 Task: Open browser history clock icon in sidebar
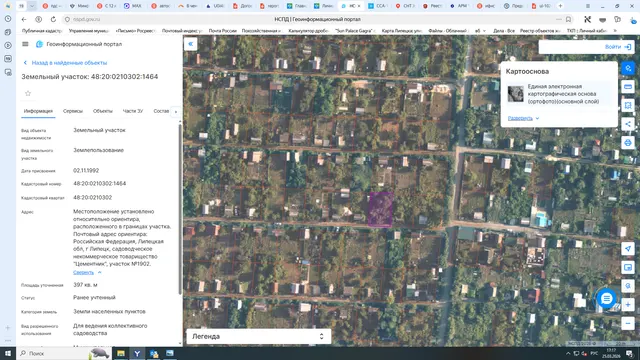pyautogui.click(x=8, y=19)
